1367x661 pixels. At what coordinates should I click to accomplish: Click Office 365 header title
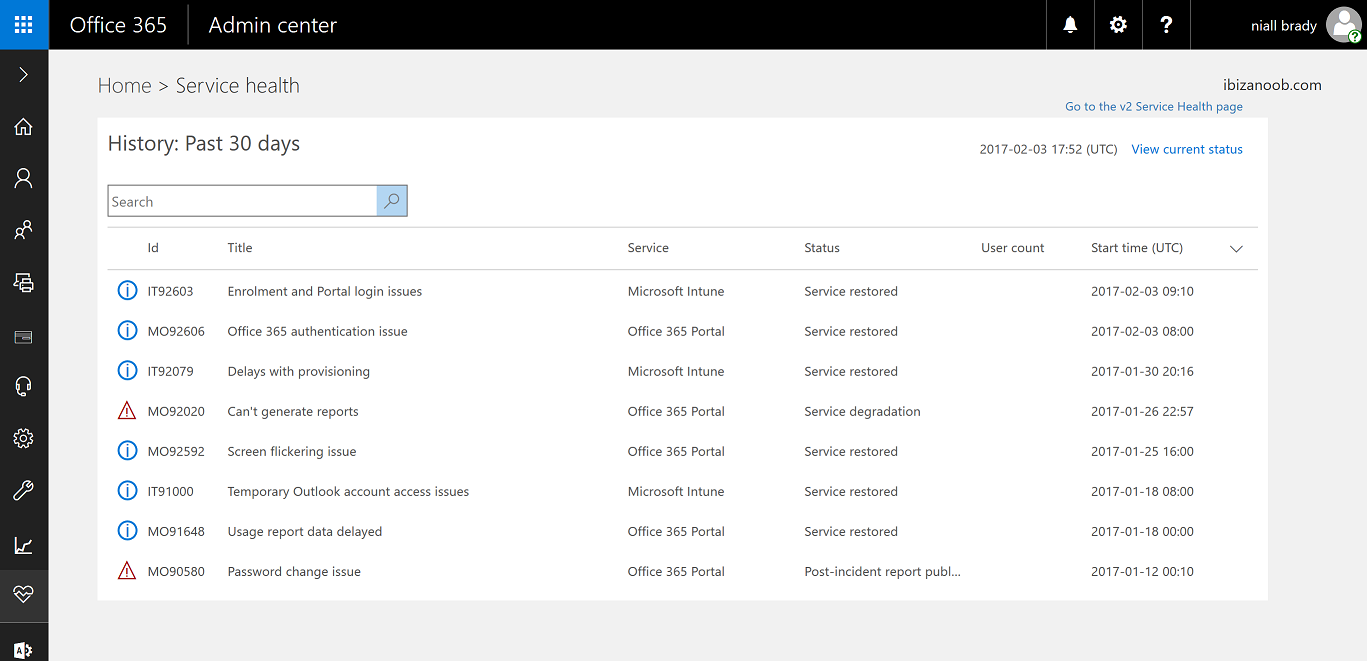point(118,25)
